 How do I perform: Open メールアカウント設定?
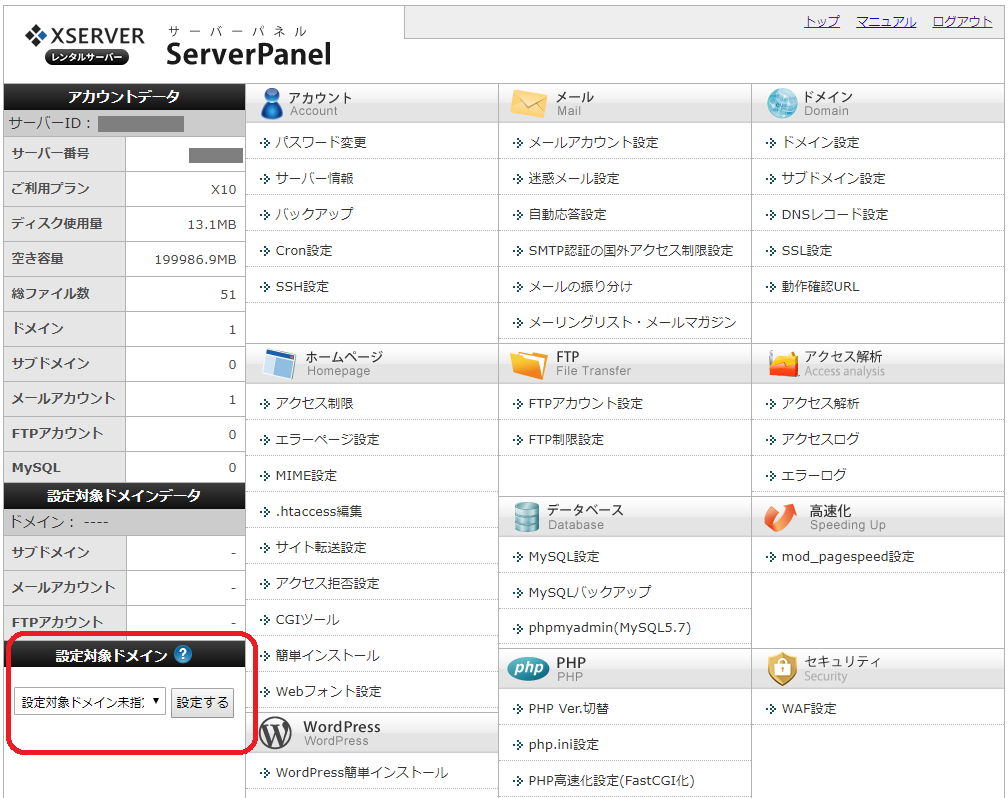tap(593, 142)
